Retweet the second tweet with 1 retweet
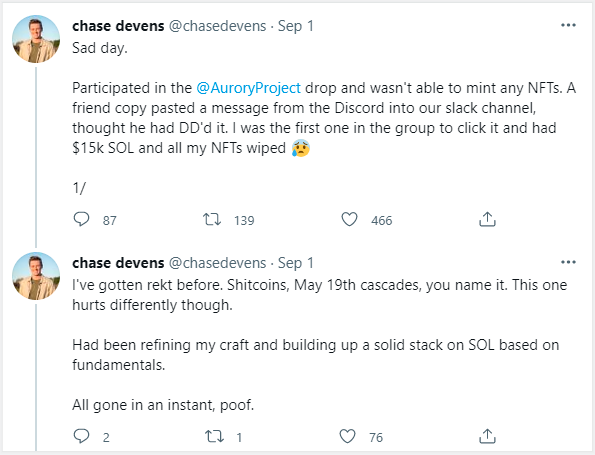 [214, 436]
